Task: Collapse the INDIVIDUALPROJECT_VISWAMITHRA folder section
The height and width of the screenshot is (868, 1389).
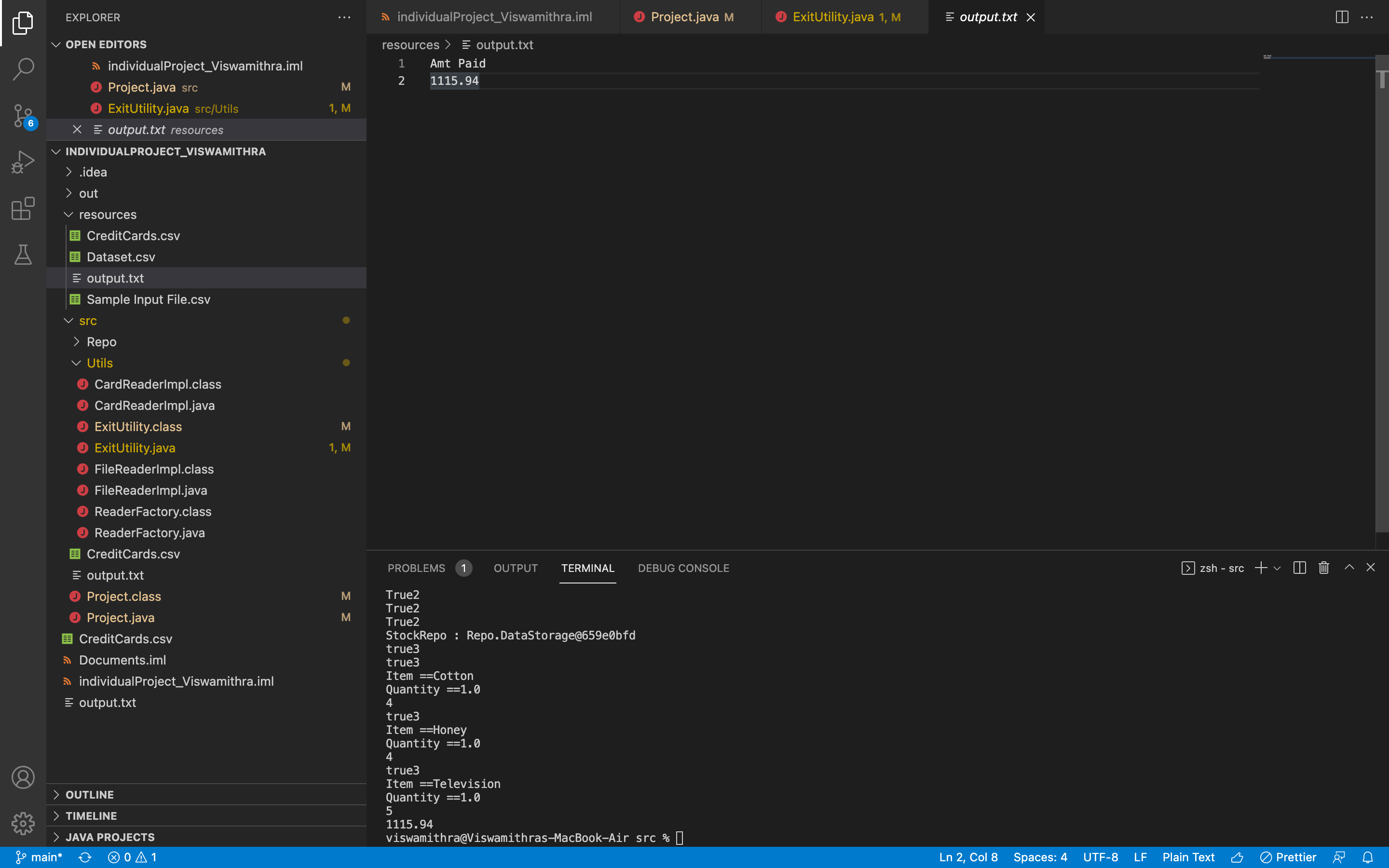Action: coord(56,151)
